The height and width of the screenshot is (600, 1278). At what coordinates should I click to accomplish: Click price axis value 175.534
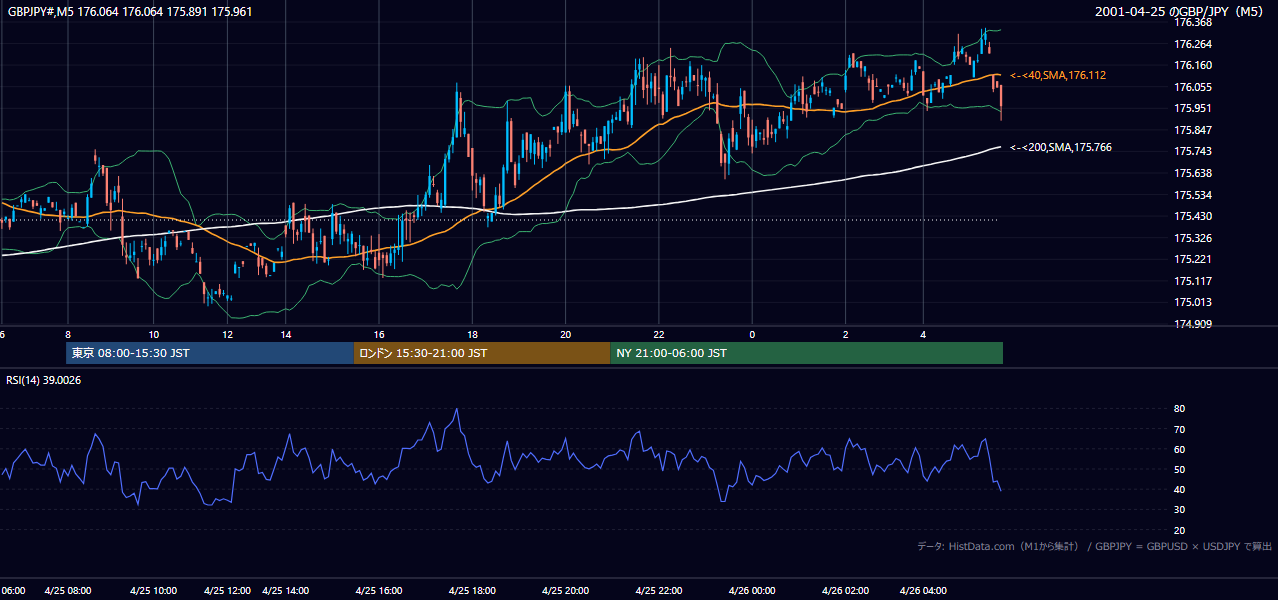(x=1193, y=195)
